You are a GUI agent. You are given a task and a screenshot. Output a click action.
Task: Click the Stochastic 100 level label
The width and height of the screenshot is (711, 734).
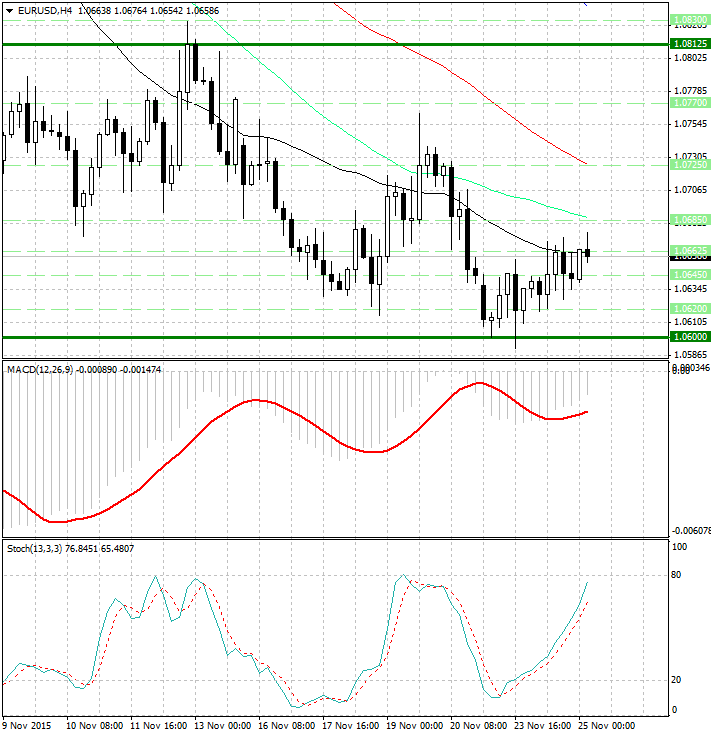tap(679, 547)
